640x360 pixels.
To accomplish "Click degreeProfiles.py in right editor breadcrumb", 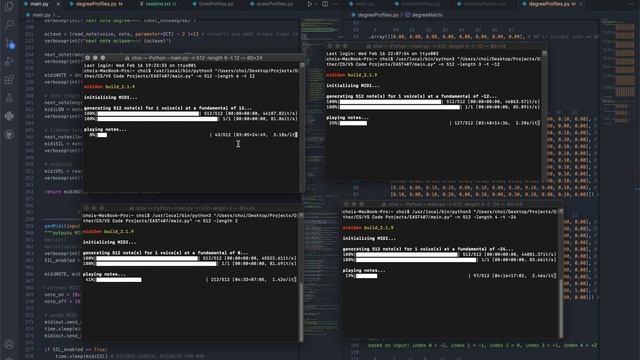I will (x=378, y=15).
